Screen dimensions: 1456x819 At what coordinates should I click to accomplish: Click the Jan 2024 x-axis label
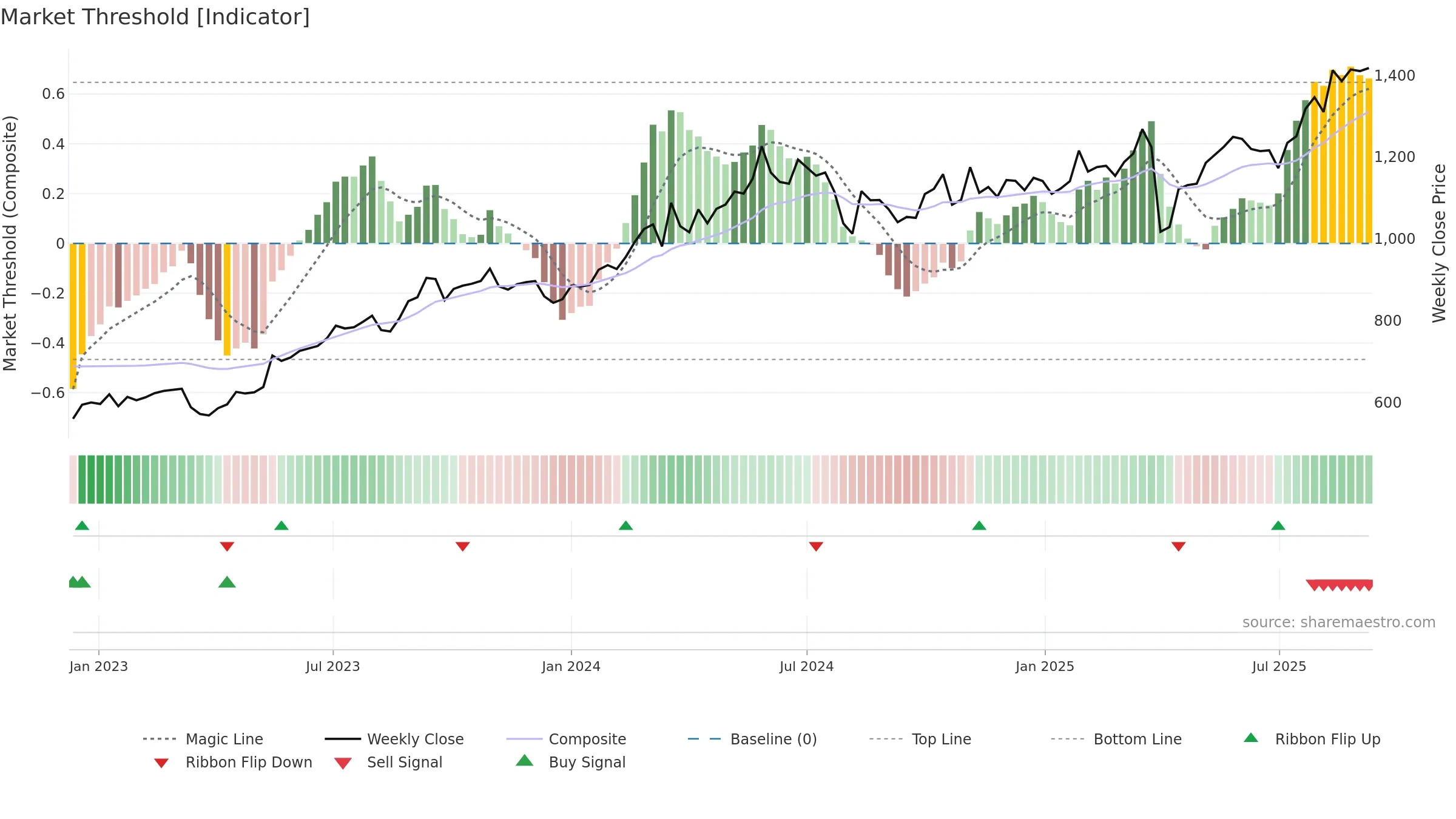pos(571,666)
